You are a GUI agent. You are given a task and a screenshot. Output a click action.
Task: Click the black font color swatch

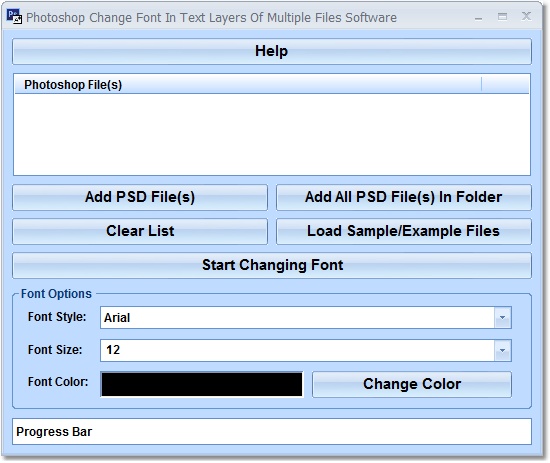tap(202, 384)
